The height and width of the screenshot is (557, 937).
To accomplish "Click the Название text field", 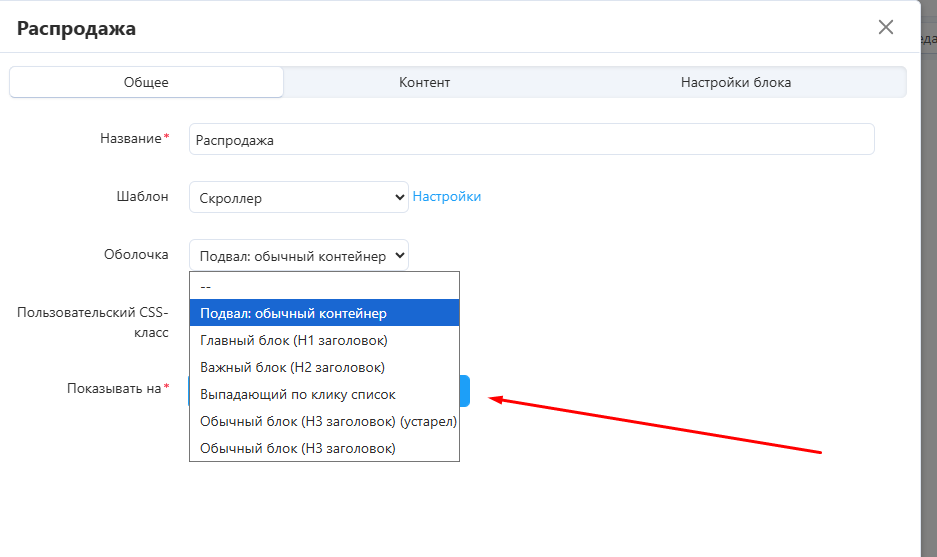I will 531,140.
